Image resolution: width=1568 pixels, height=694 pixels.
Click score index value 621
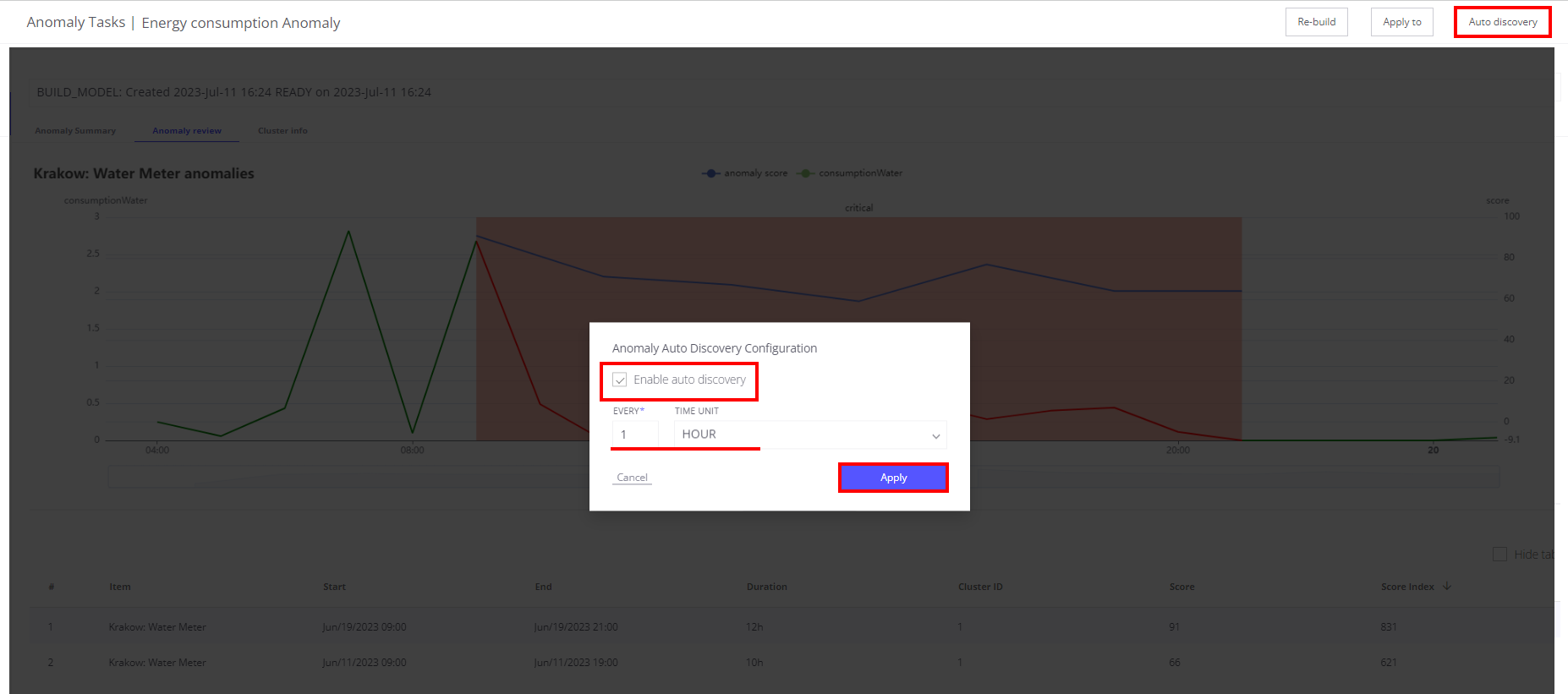(x=1389, y=663)
